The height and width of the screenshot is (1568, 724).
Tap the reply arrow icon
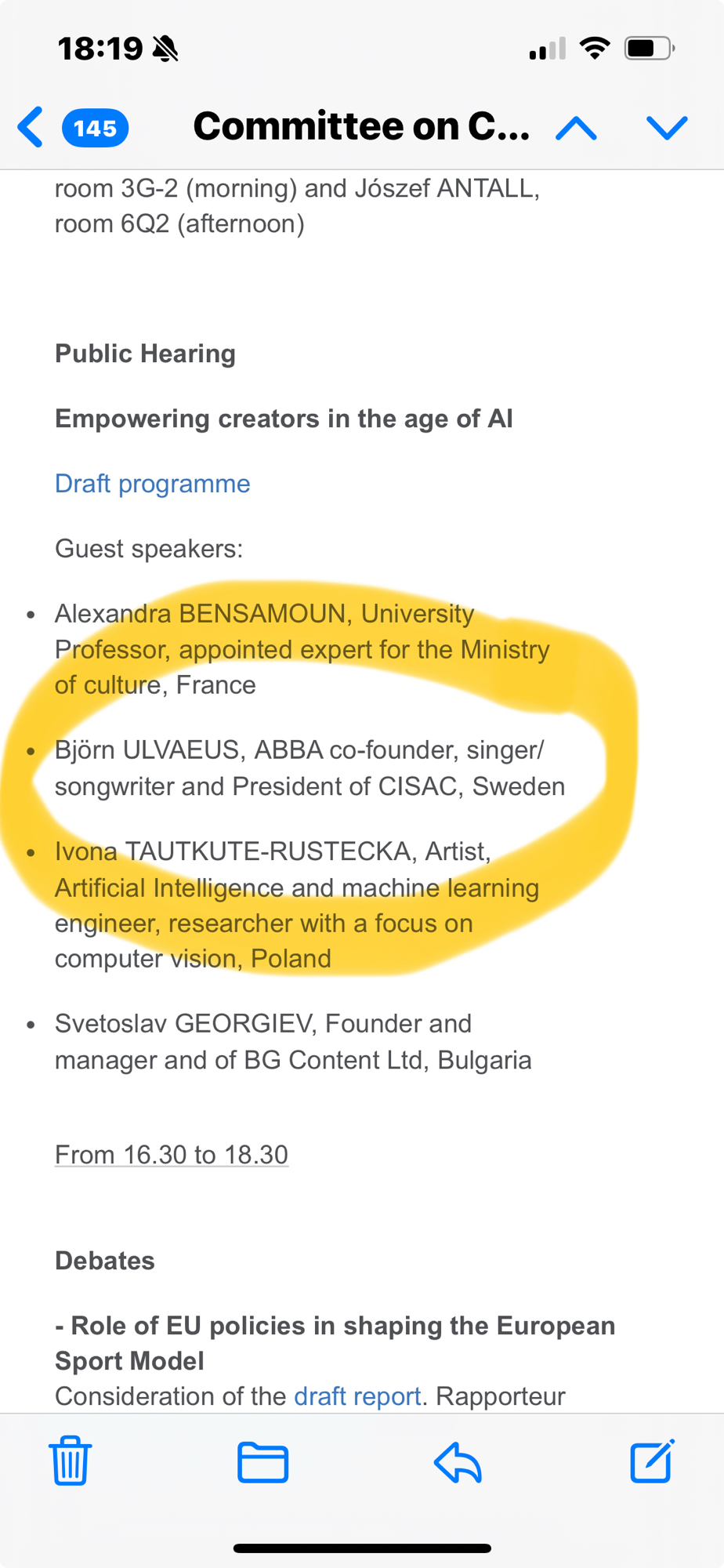tap(458, 1462)
